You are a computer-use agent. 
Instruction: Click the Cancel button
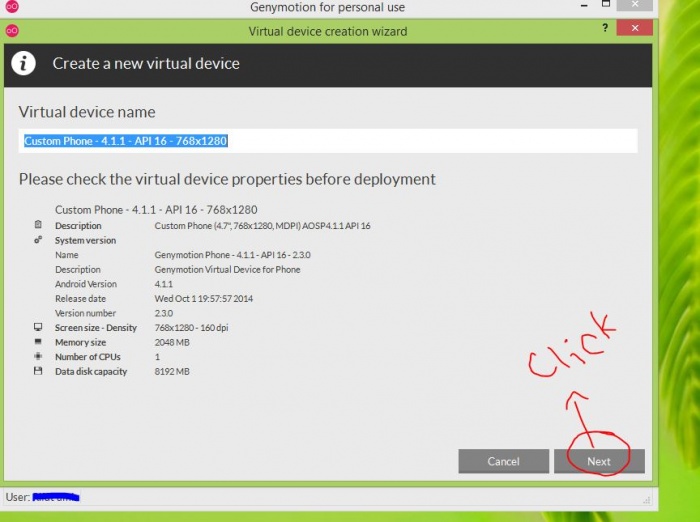504,461
